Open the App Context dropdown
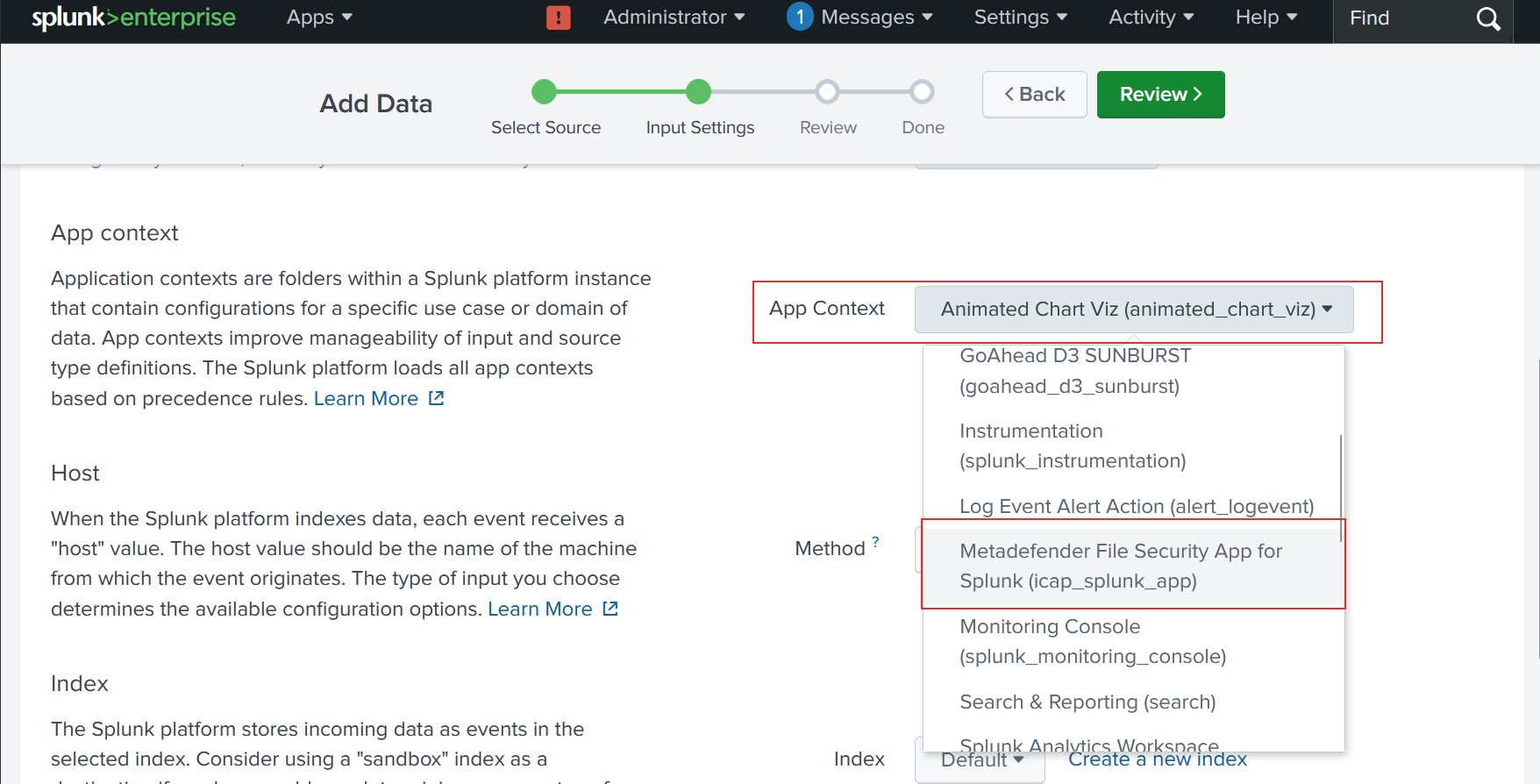This screenshot has width=1540, height=784. 1134,310
